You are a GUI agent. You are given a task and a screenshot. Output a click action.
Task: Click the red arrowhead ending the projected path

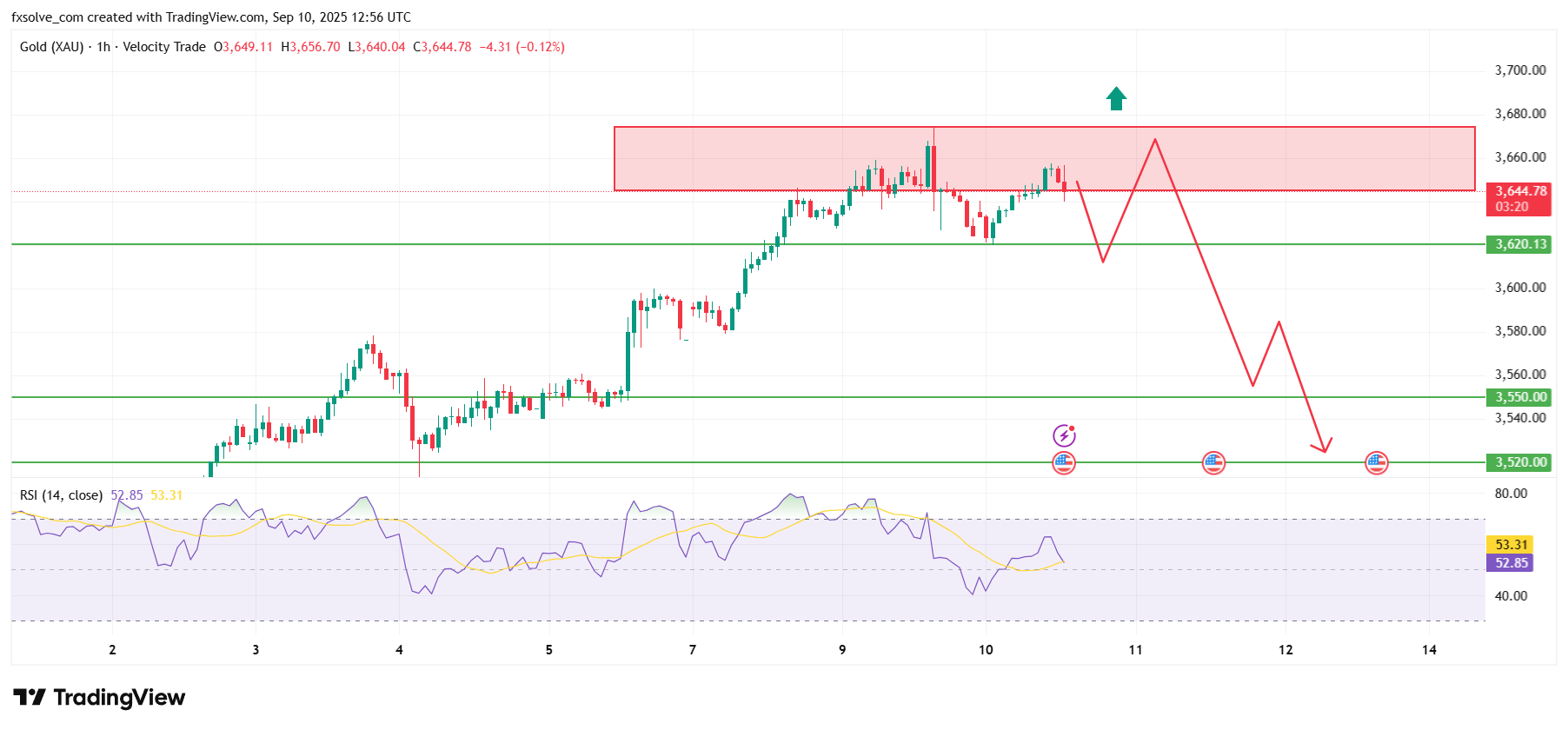click(x=1324, y=448)
